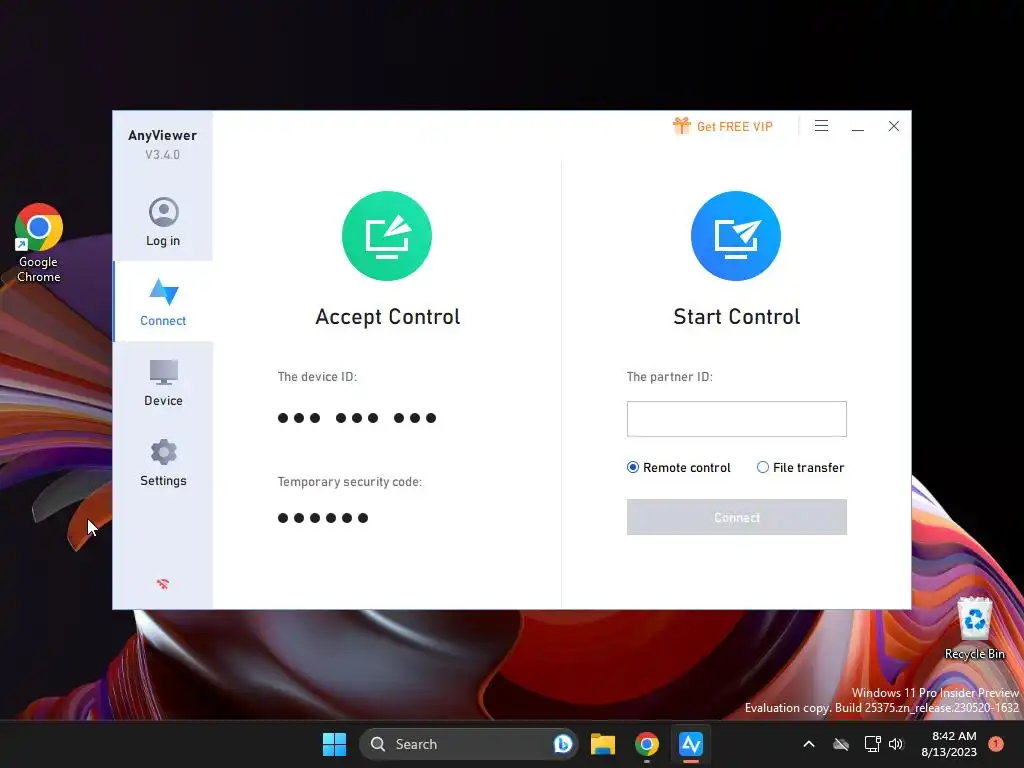1024x768 pixels.
Task: Click the taskbar Search box
Action: 468,744
